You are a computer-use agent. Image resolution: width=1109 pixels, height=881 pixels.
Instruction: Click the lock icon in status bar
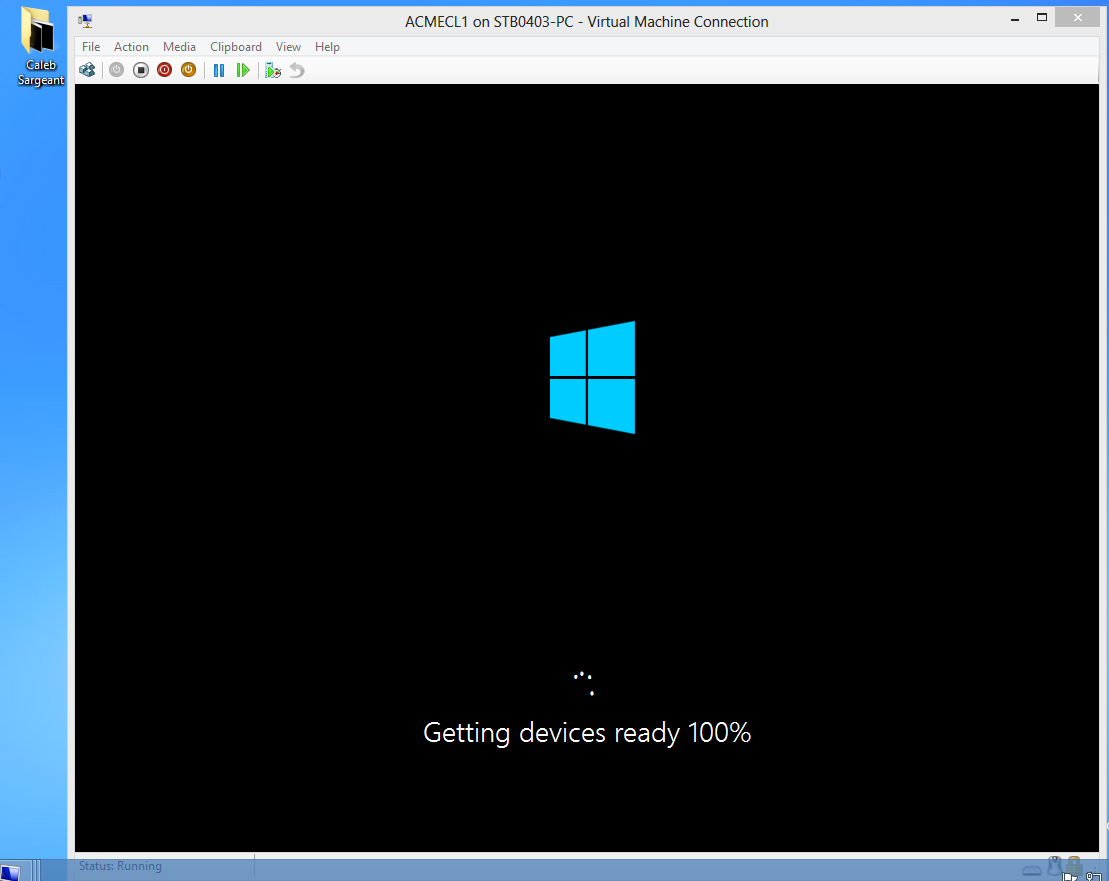(1074, 865)
